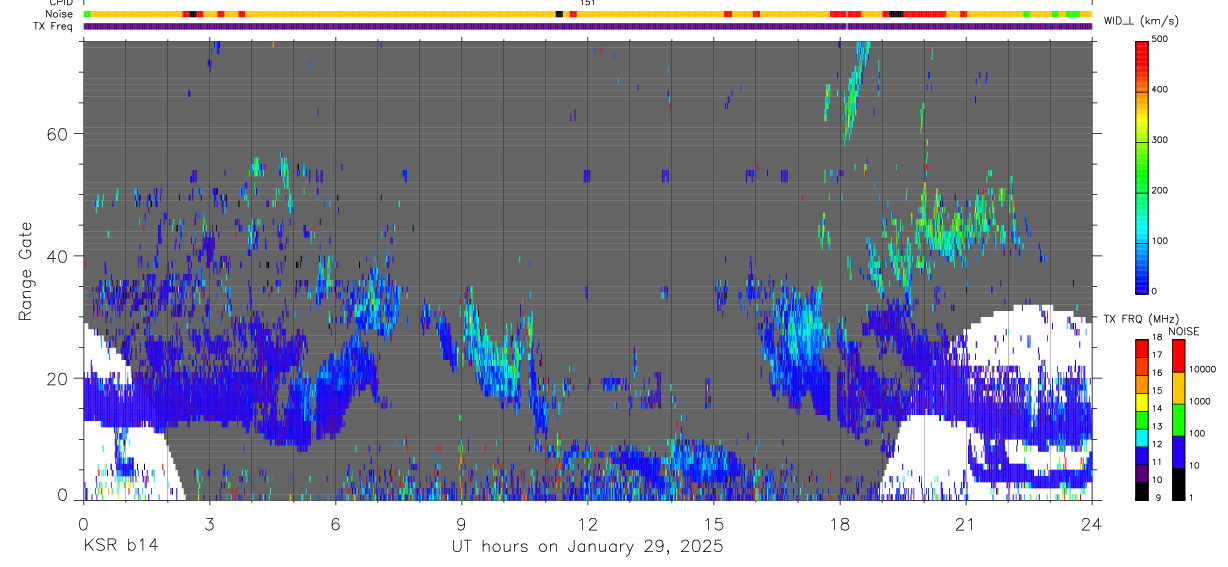The height and width of the screenshot is (567, 1228).
Task: Click the '14' label on TX FRQ scale
Action: coord(1156,408)
